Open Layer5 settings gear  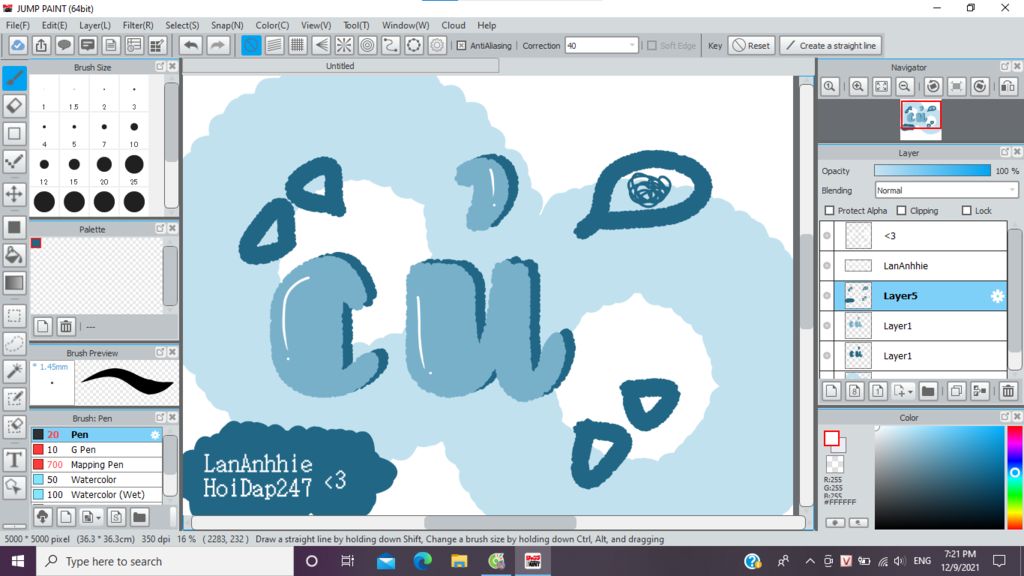pyautogui.click(x=997, y=296)
